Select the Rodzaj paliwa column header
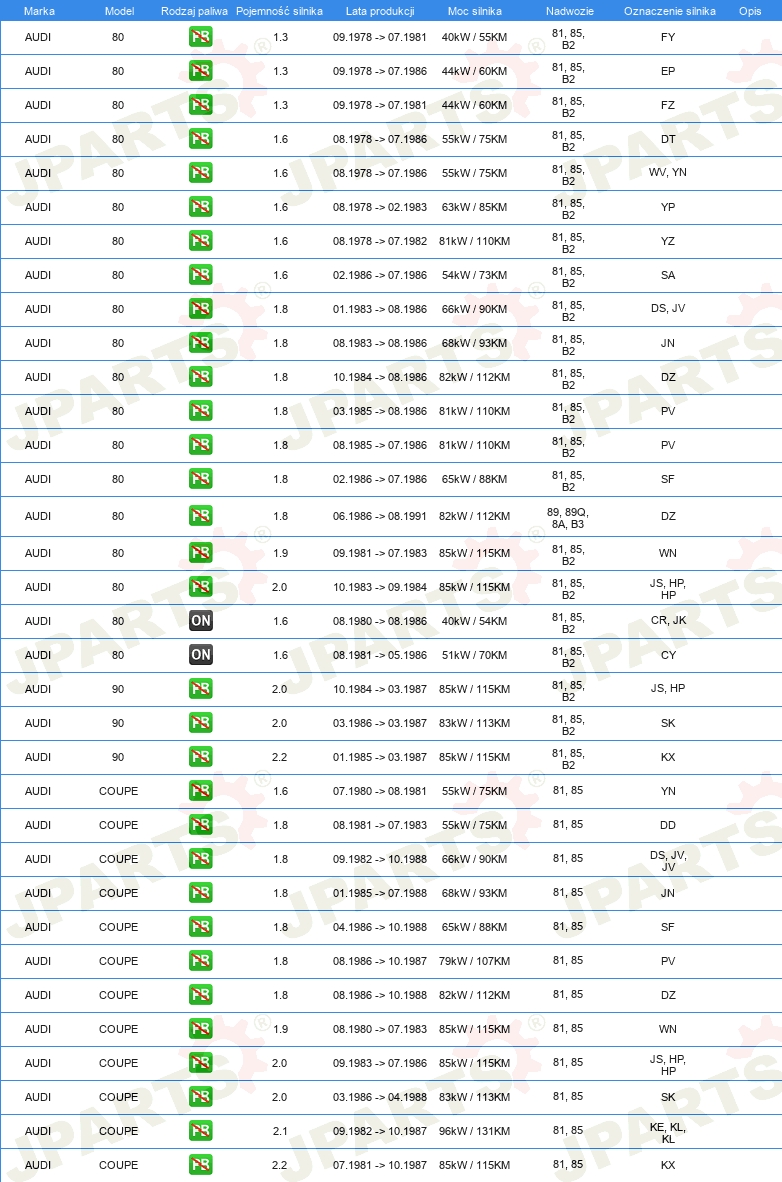This screenshot has width=782, height=1182. coord(195,11)
